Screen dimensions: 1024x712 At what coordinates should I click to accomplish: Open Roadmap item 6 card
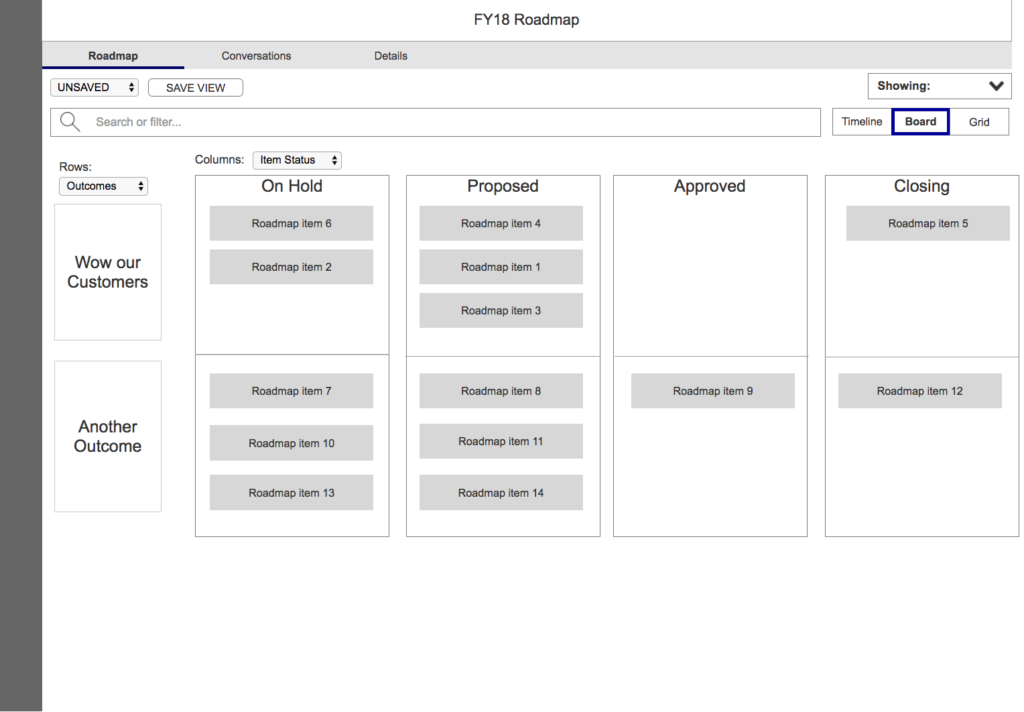[291, 223]
